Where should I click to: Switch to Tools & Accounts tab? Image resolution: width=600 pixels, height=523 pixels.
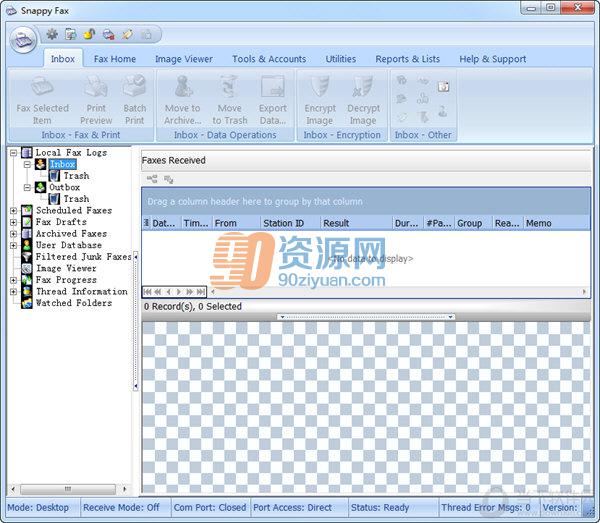269,59
